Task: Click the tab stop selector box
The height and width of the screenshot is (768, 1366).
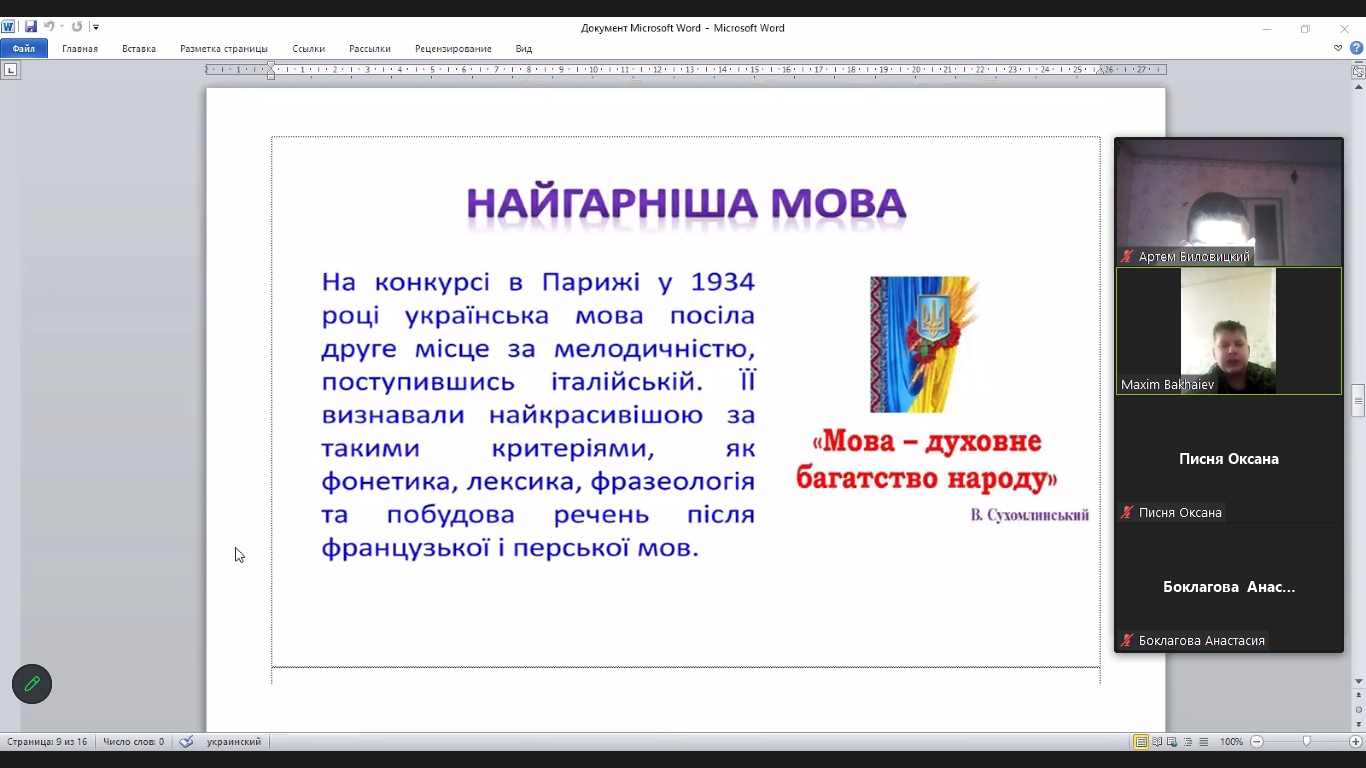Action: click(x=10, y=70)
